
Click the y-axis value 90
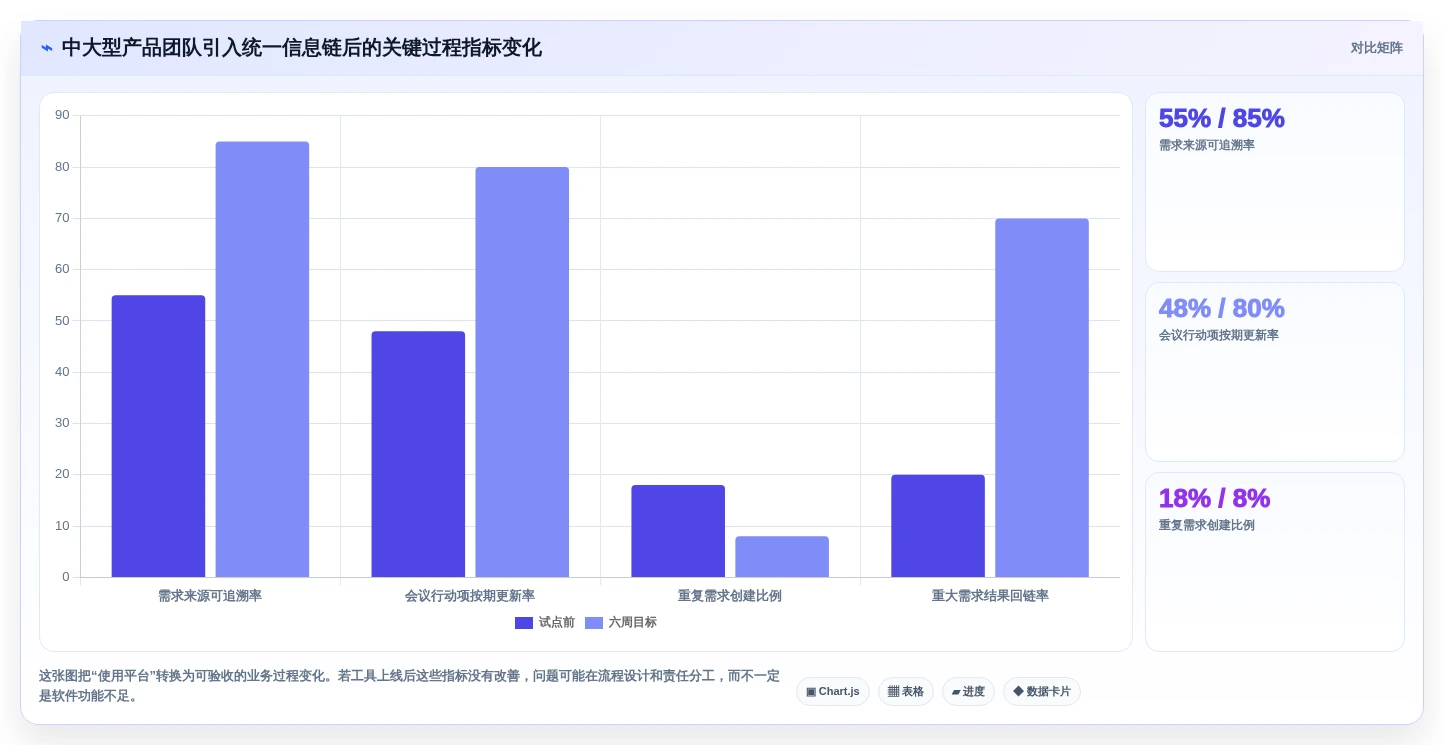(62, 115)
